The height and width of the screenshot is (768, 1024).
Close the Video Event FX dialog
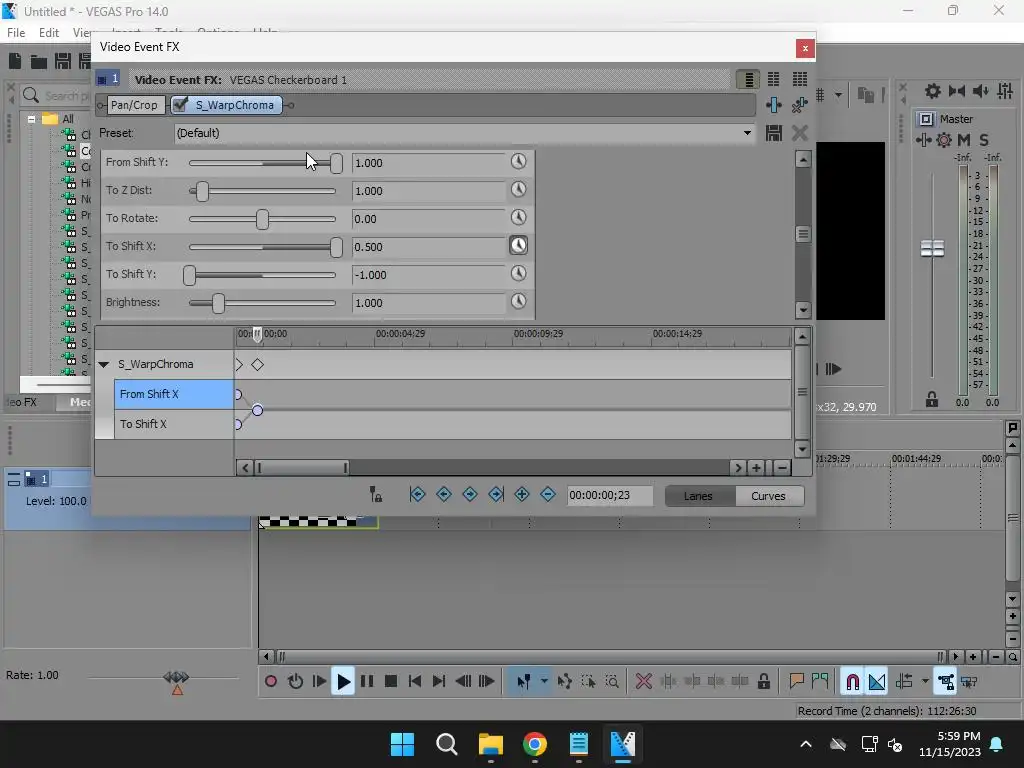pos(805,48)
